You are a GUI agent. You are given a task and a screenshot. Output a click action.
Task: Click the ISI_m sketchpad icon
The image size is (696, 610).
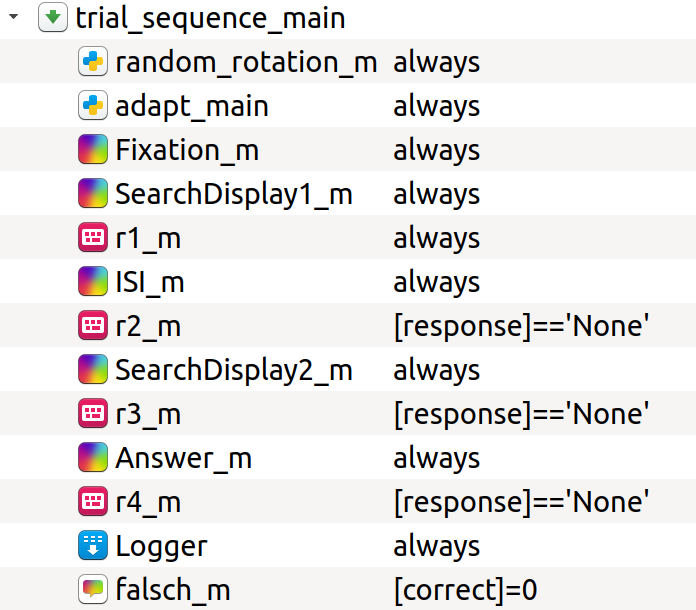[x=93, y=281]
